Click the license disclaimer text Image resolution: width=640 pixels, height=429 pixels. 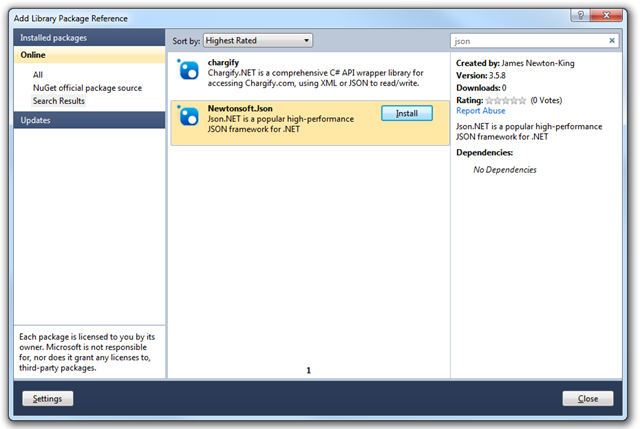tap(87, 352)
